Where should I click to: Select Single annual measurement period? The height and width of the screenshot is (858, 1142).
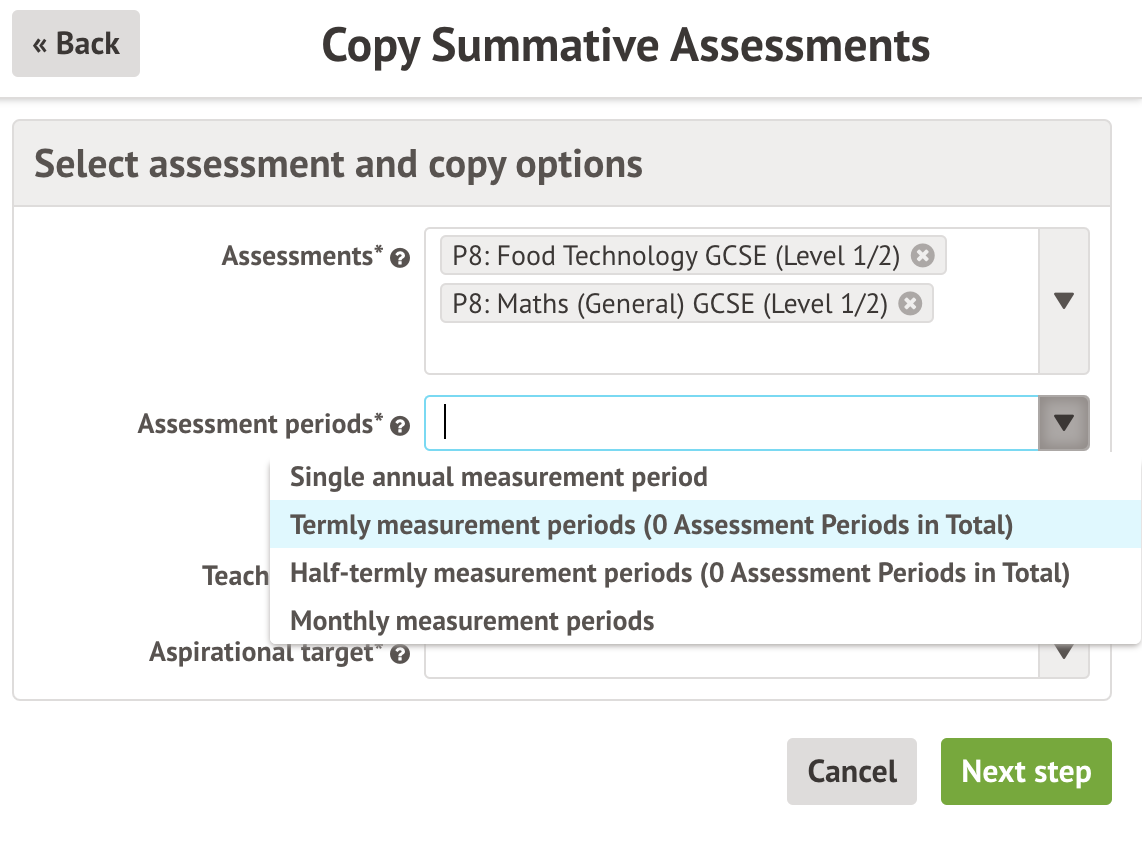498,476
